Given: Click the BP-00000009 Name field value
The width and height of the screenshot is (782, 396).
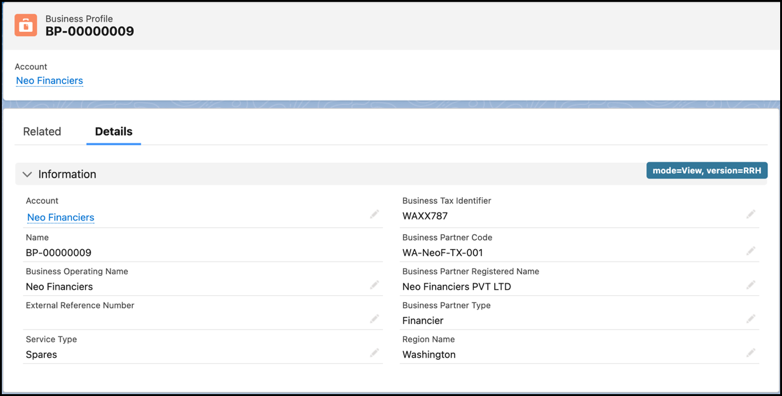Looking at the screenshot, I should 58,253.
